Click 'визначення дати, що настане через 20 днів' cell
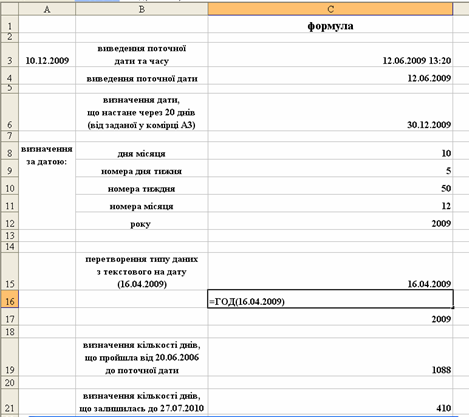470x418 pixels. [142, 112]
